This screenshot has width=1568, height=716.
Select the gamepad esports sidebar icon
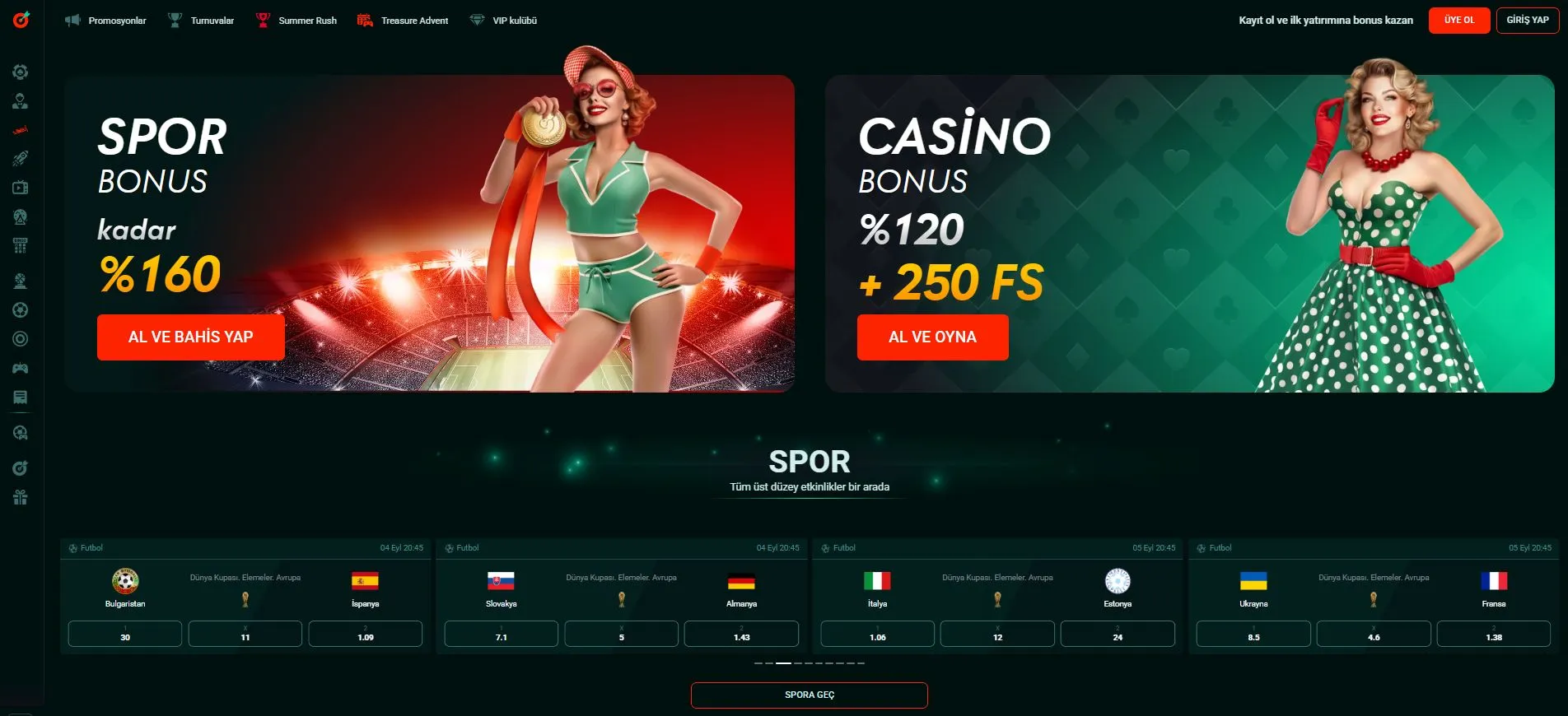coord(21,368)
